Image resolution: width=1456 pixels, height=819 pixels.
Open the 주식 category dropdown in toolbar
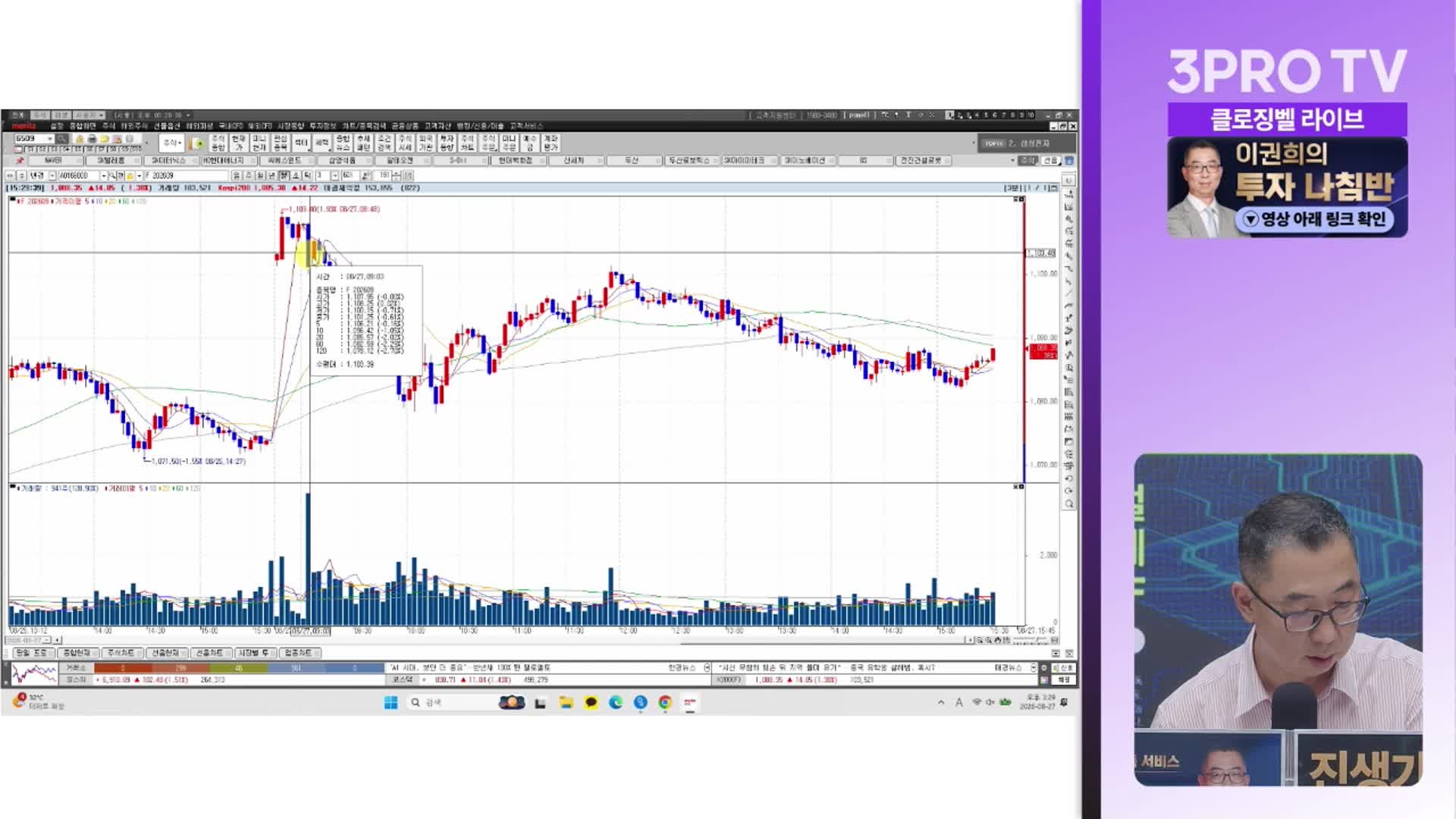171,143
